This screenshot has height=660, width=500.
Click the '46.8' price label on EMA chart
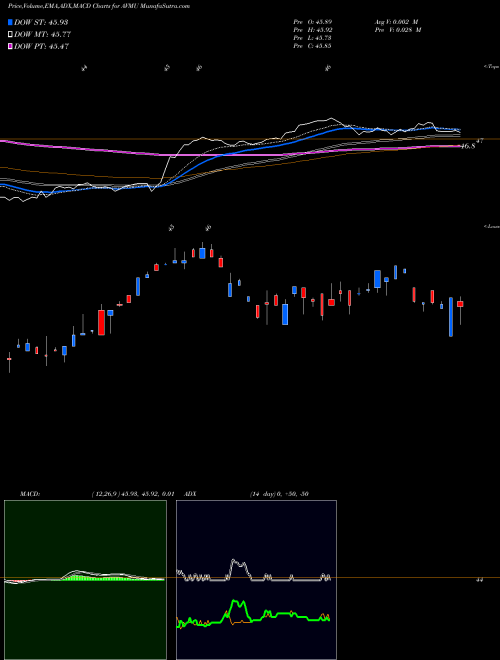(x=468, y=146)
